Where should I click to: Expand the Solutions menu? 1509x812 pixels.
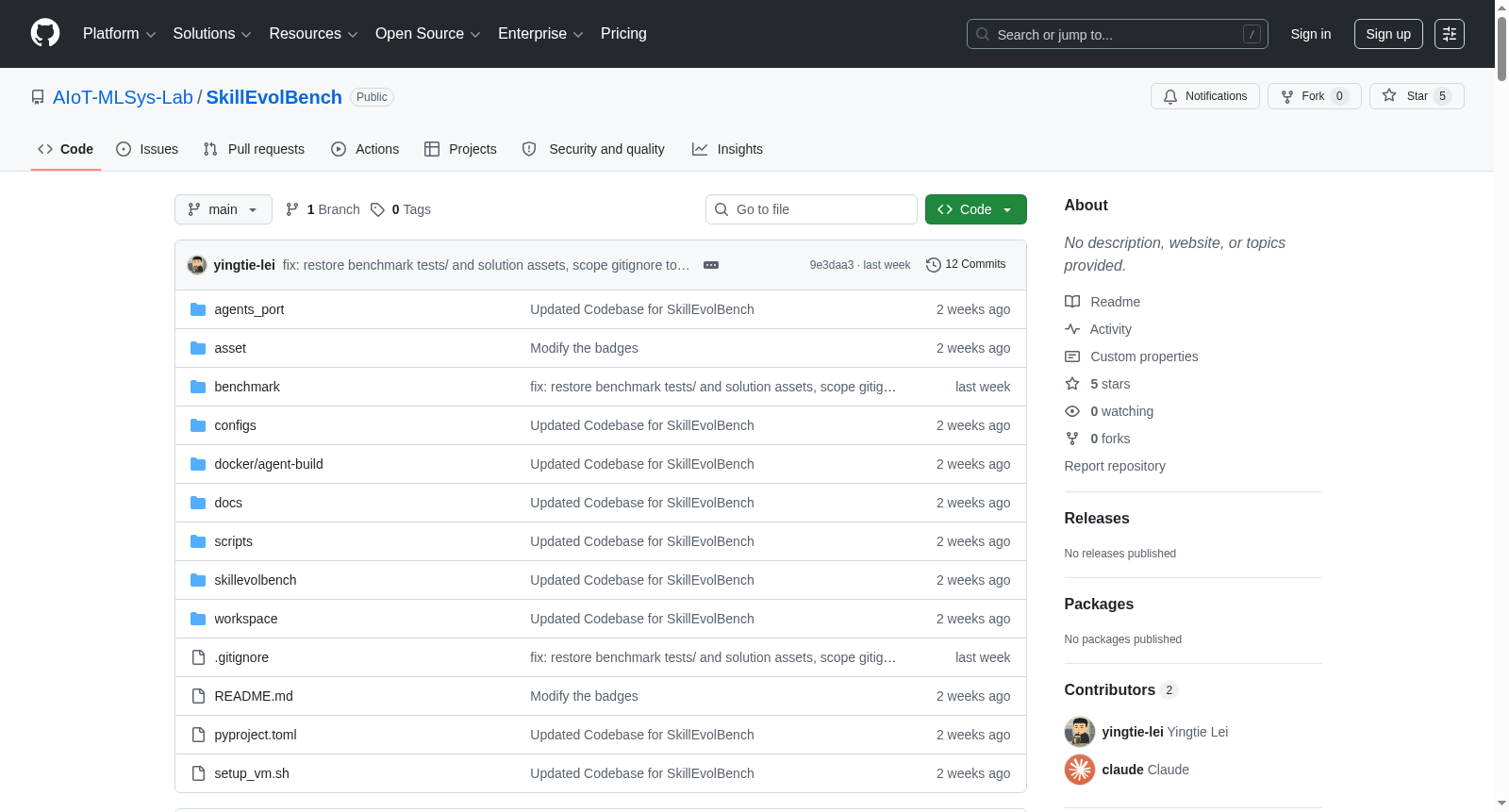[212, 34]
